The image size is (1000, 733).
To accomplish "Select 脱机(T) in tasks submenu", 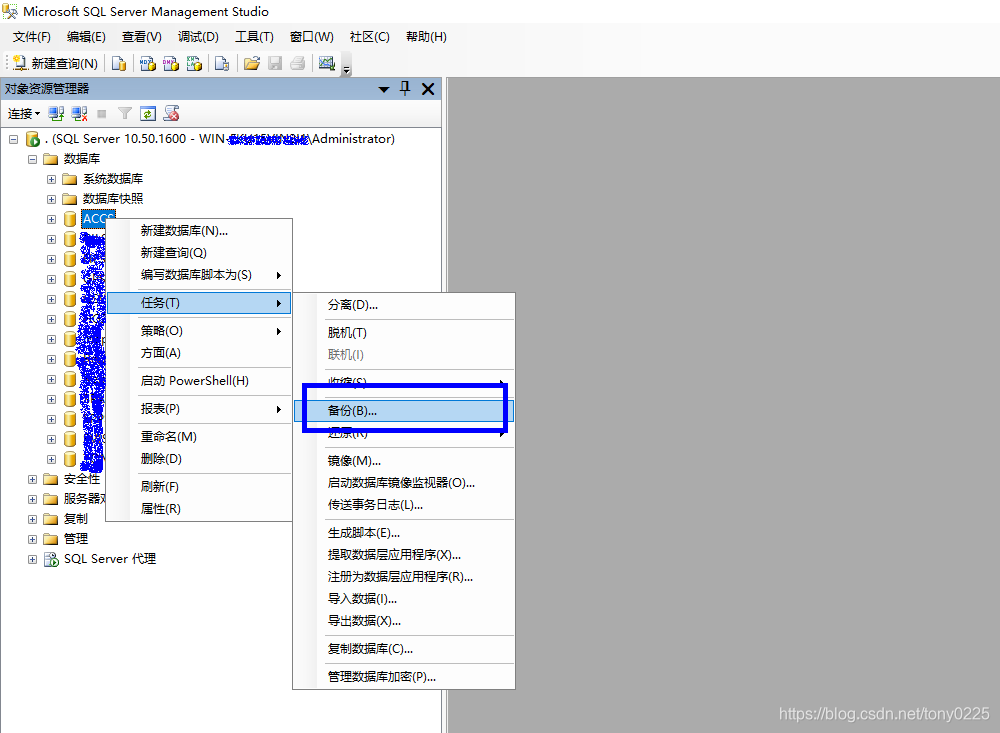I will pos(404,333).
